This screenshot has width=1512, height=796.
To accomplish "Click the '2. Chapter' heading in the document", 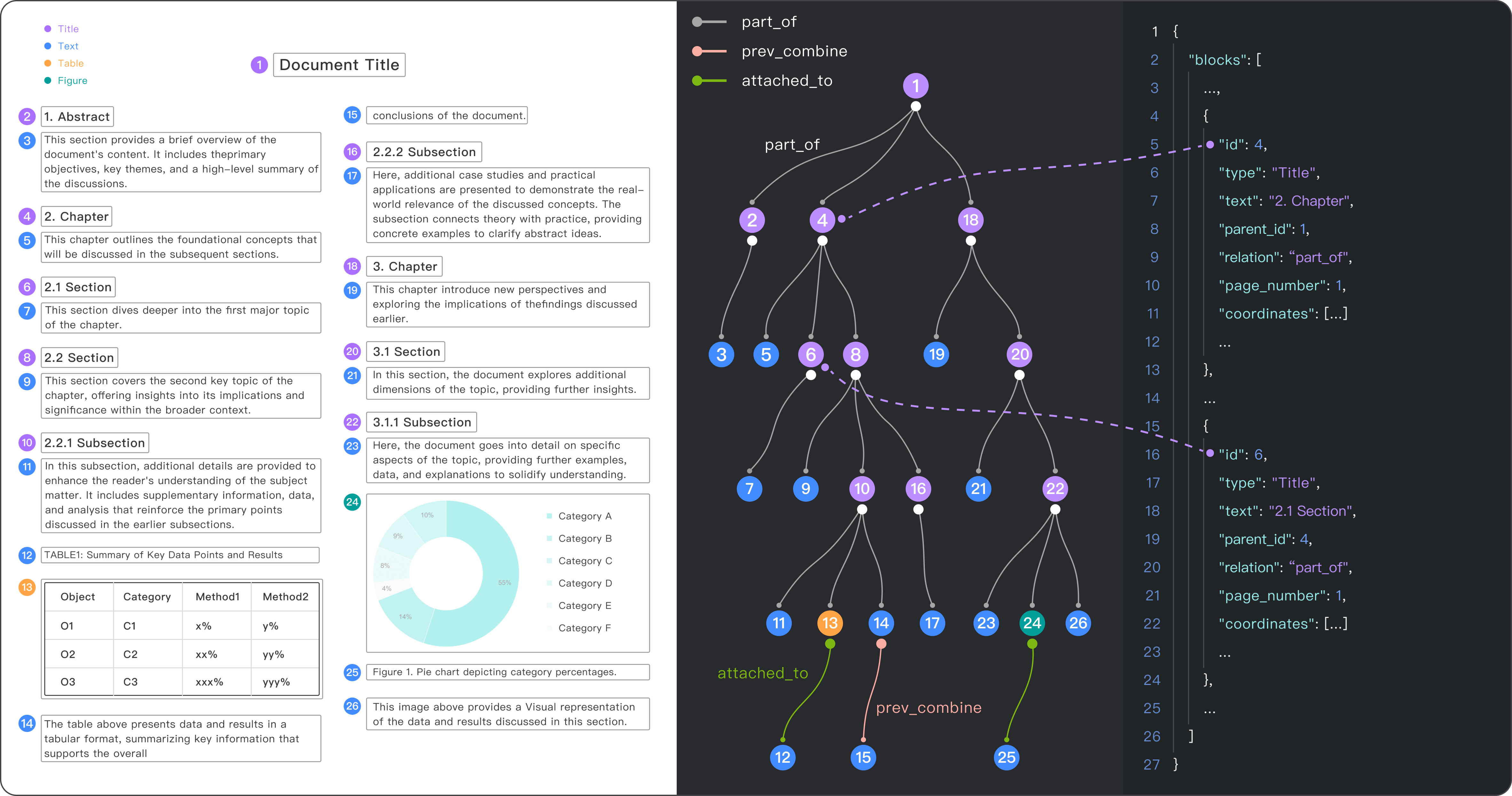I will click(x=76, y=216).
